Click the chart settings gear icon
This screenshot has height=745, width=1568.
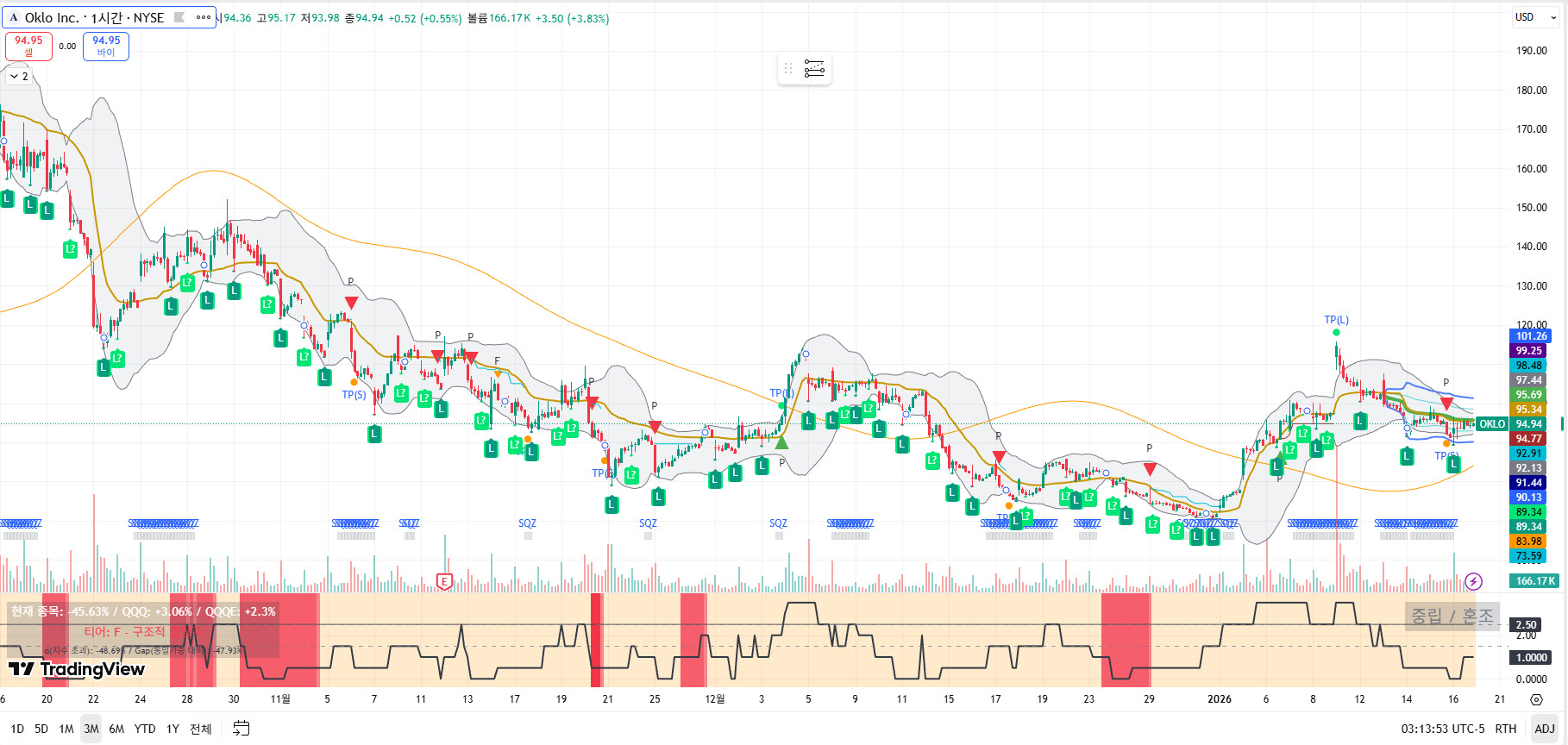point(1536,699)
